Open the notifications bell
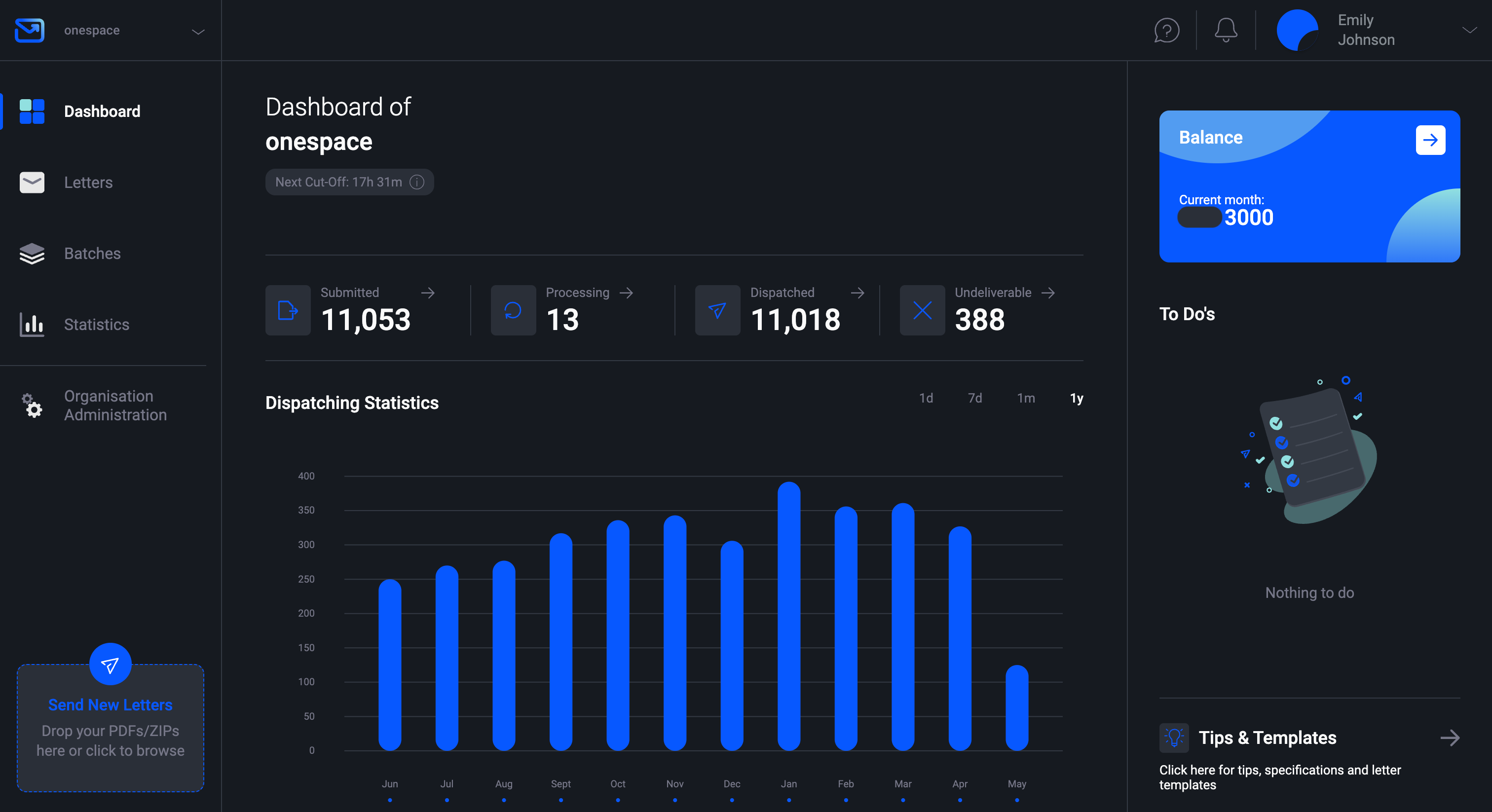Image resolution: width=1492 pixels, height=812 pixels. pos(1225,30)
